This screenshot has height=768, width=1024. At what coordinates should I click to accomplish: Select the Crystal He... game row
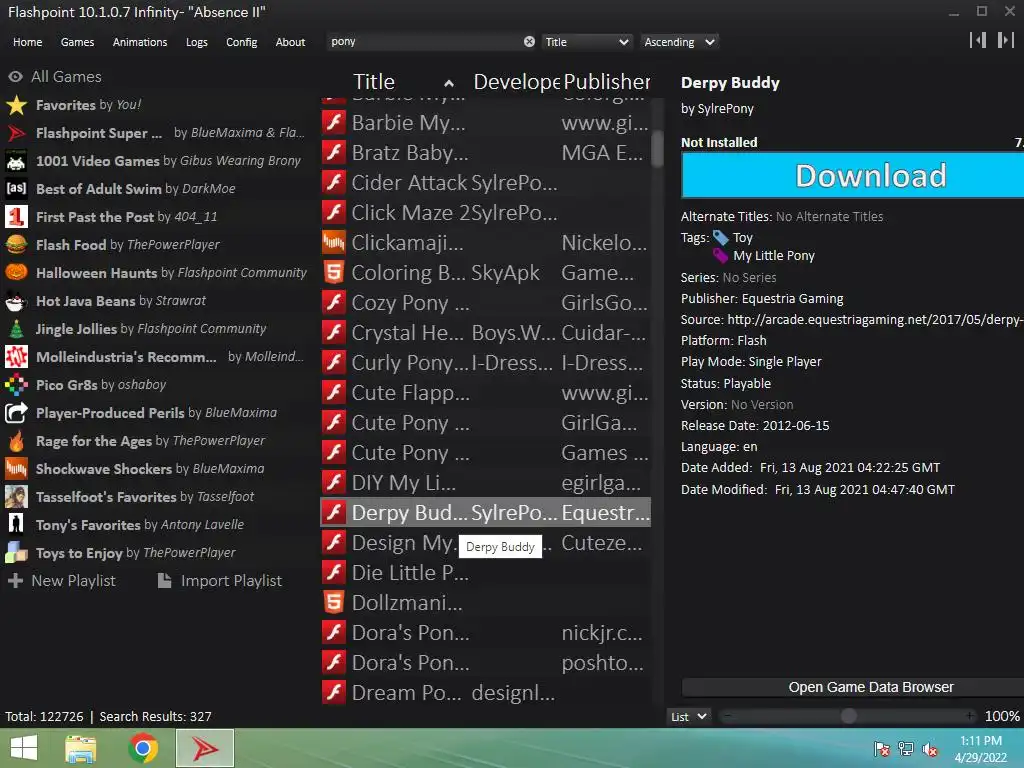(x=486, y=333)
